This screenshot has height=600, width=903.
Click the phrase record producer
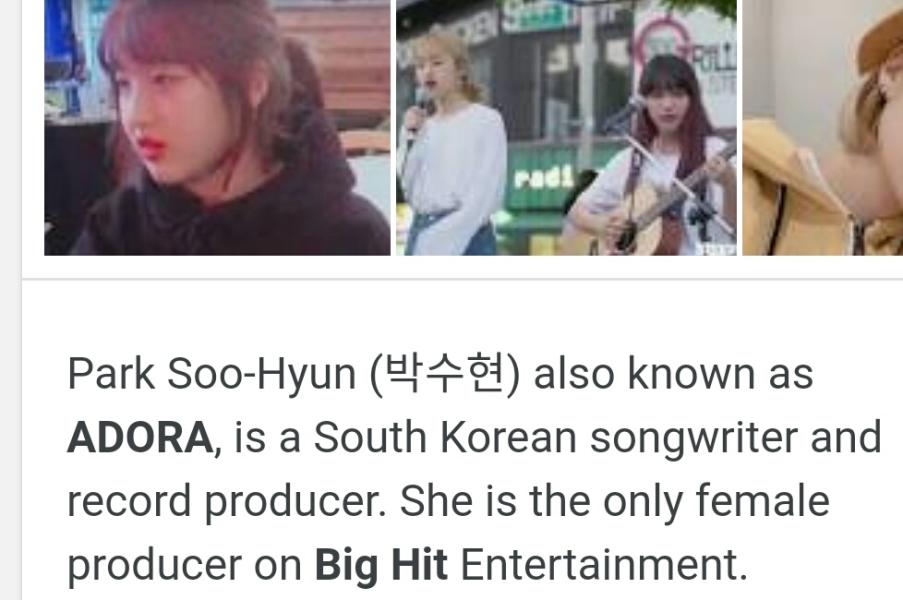226,502
